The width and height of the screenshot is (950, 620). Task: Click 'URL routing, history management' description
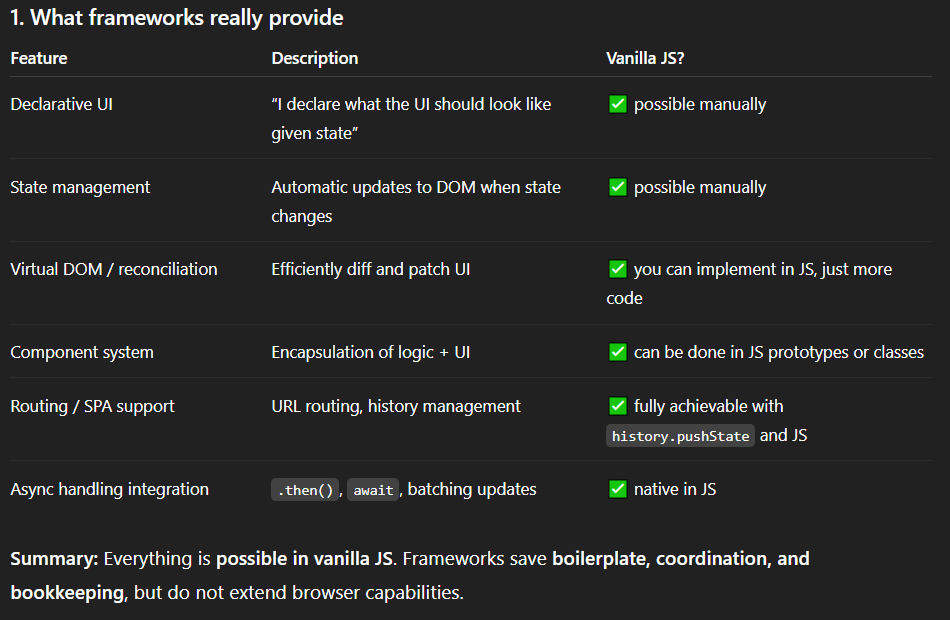coord(396,406)
